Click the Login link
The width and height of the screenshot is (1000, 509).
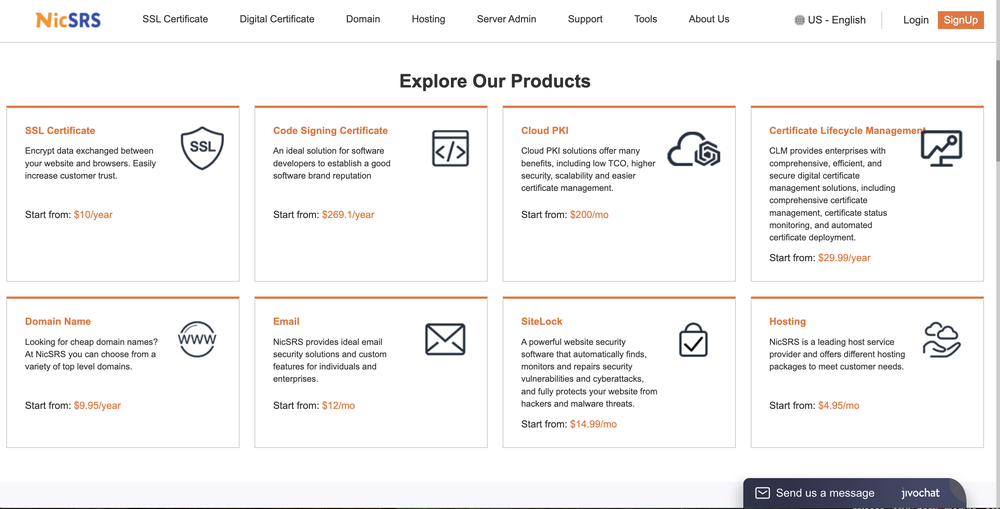(x=916, y=20)
